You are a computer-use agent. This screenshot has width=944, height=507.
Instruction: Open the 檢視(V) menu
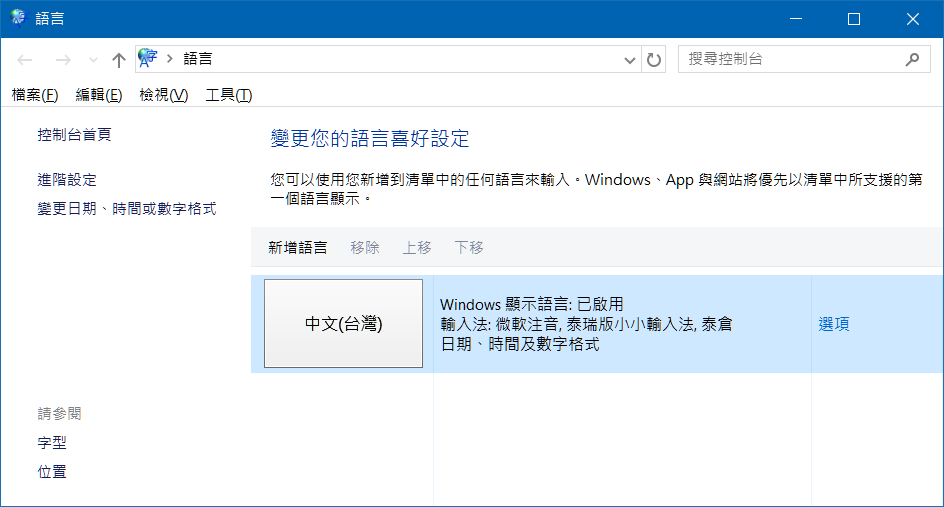tap(163, 95)
